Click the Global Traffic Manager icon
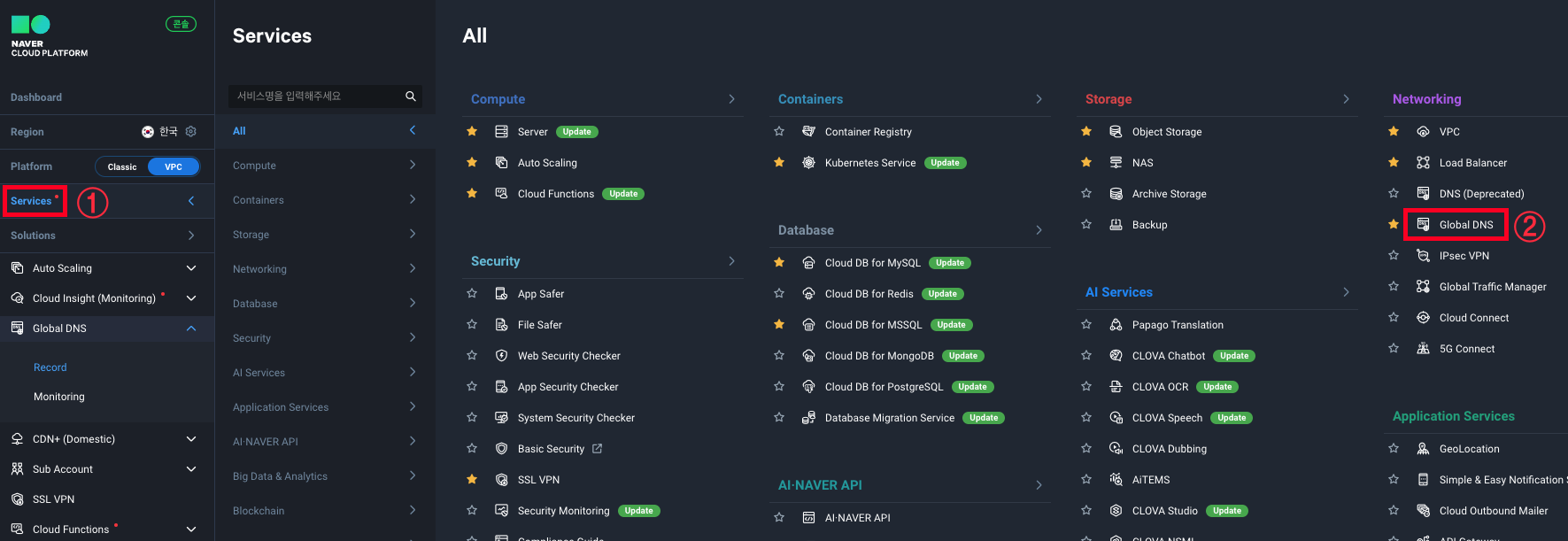1568x541 pixels. click(x=1423, y=286)
